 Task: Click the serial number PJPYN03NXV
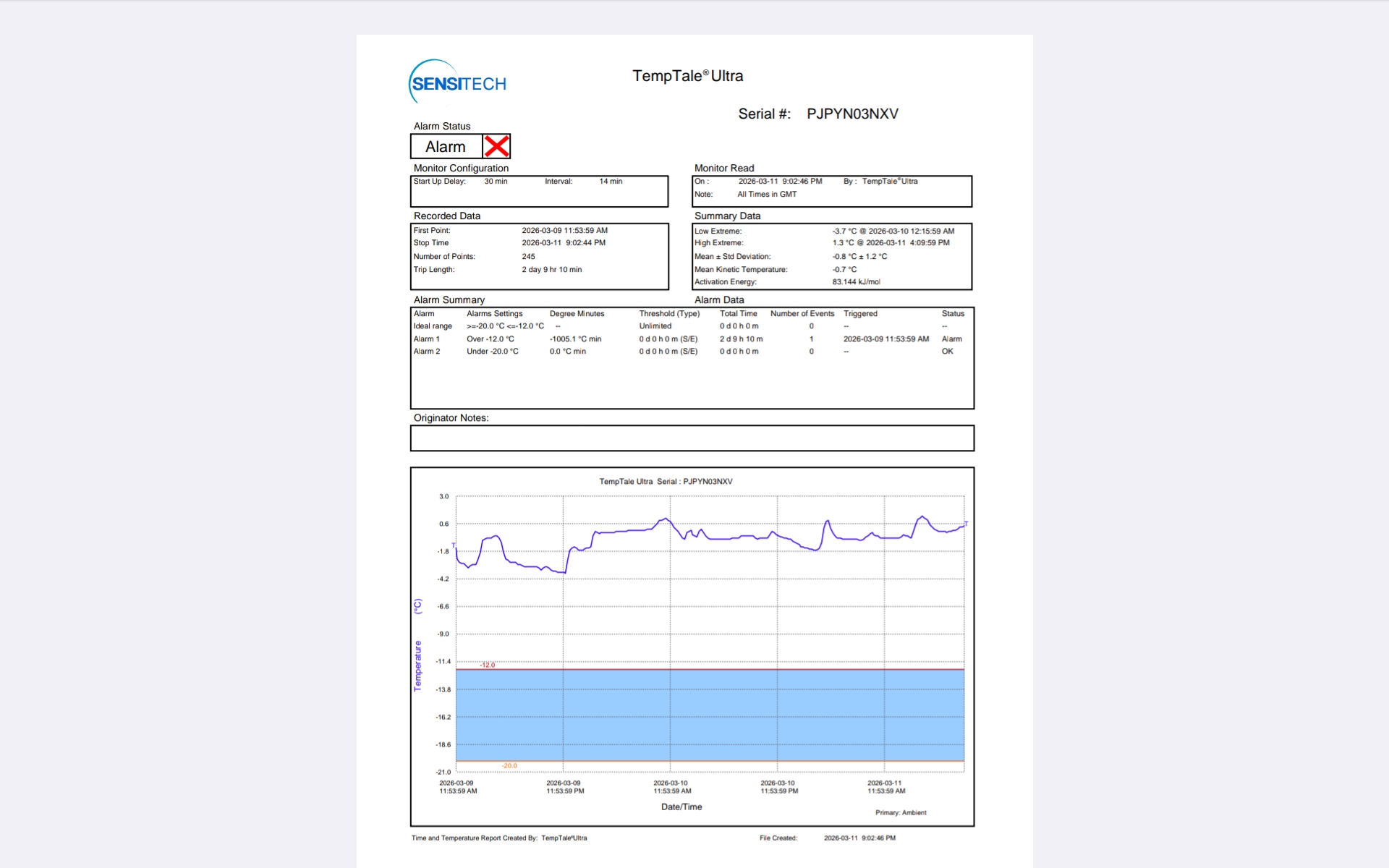click(x=852, y=114)
